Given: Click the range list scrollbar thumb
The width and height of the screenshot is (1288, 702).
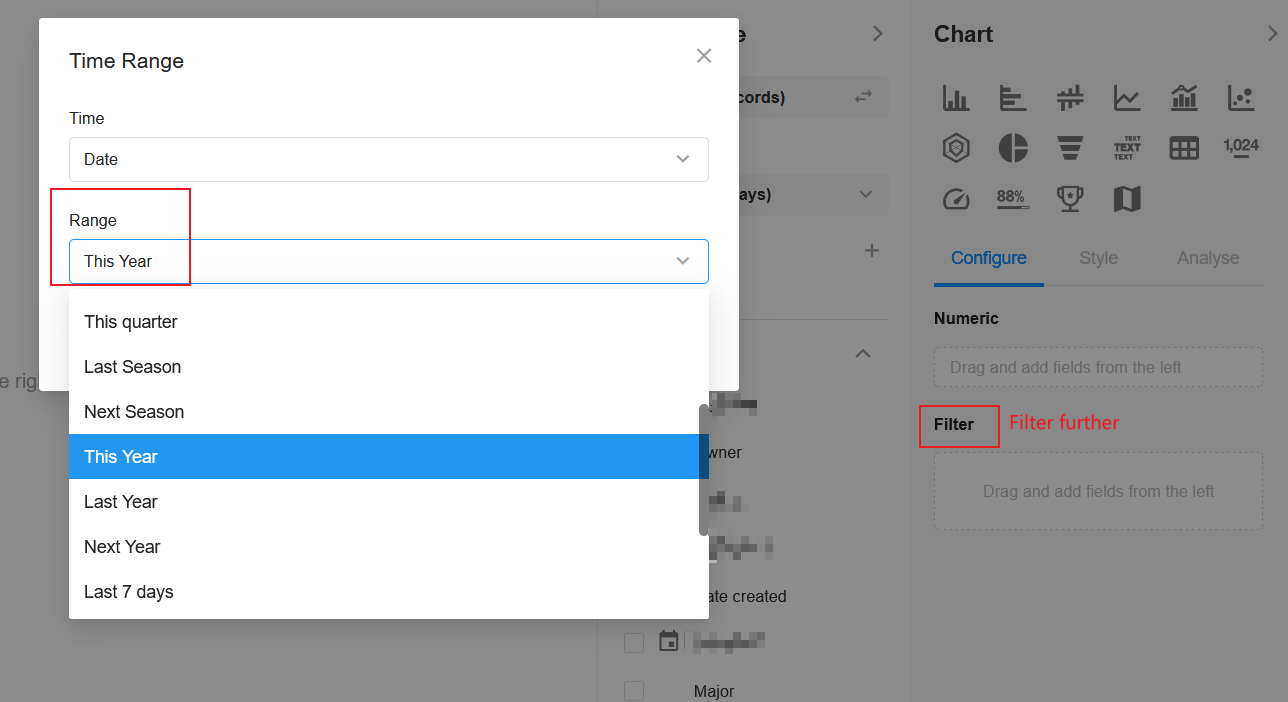Looking at the screenshot, I should [x=704, y=470].
